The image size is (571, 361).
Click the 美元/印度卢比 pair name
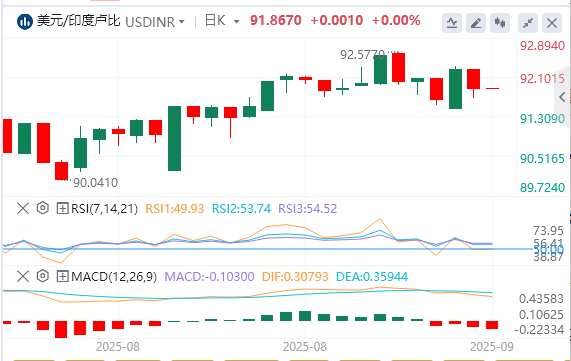pos(78,21)
